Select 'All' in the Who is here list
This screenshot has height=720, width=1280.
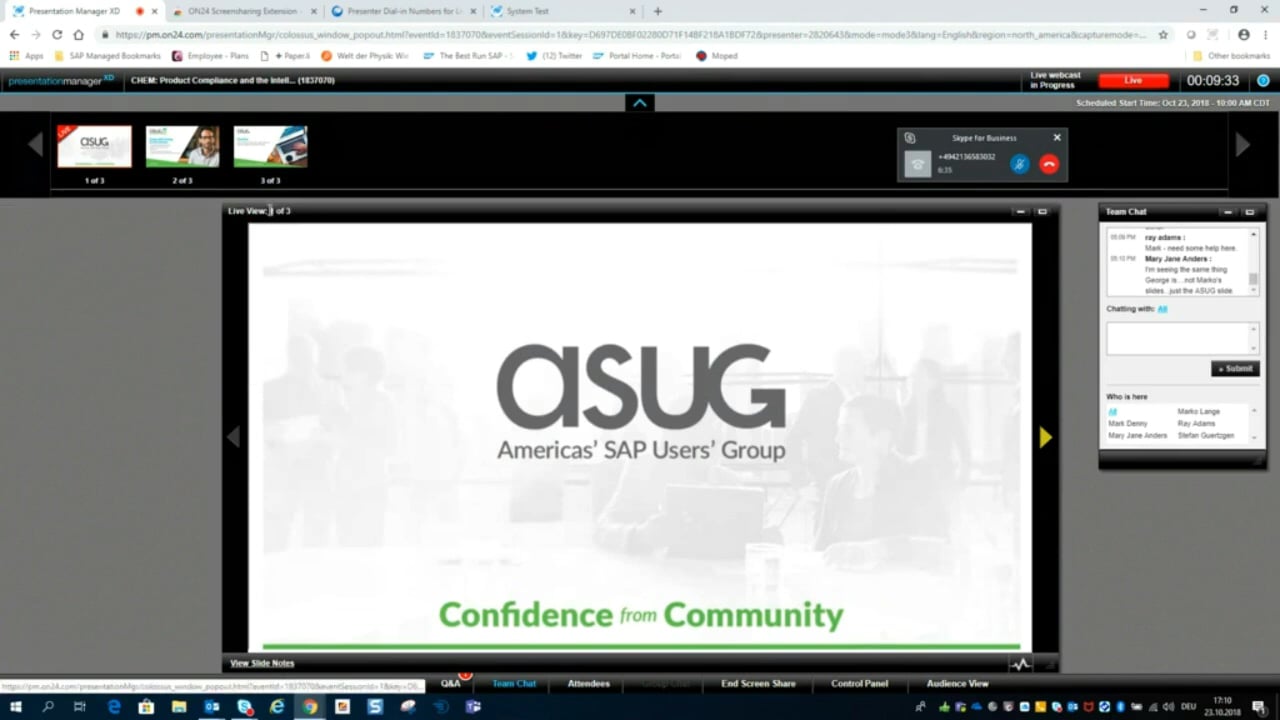pyautogui.click(x=1112, y=411)
